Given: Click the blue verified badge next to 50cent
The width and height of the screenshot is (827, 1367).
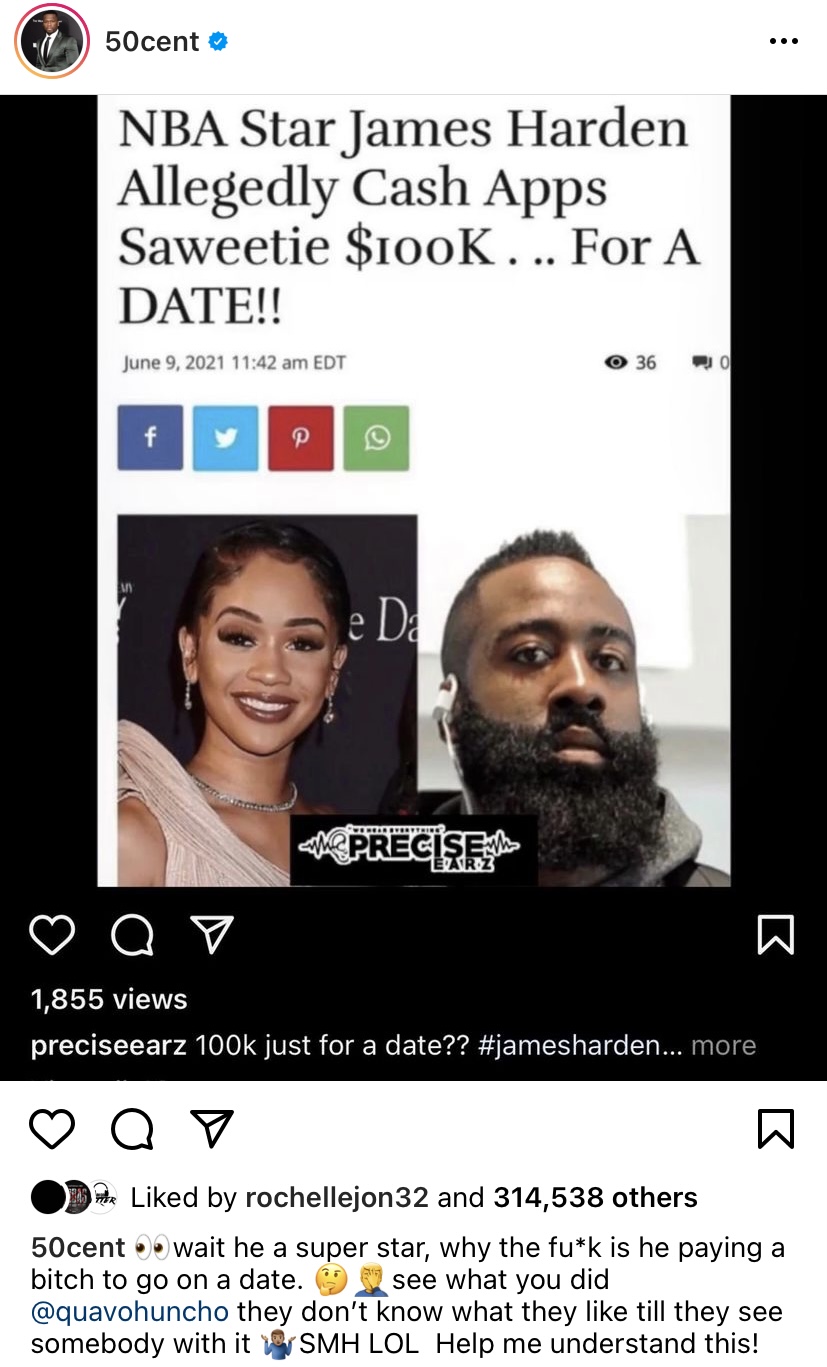Looking at the screenshot, I should tap(218, 42).
